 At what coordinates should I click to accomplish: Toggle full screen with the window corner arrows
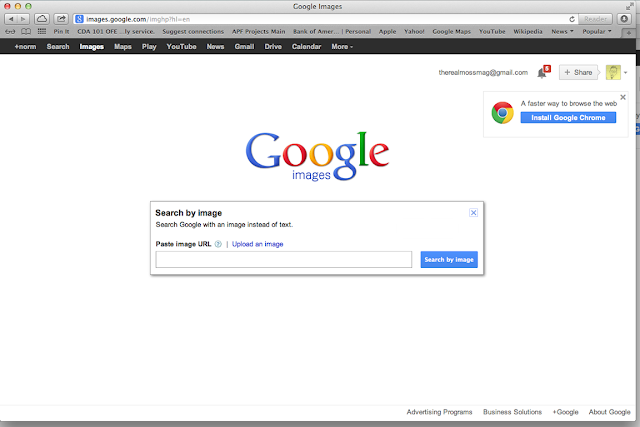pyautogui.click(x=630, y=6)
